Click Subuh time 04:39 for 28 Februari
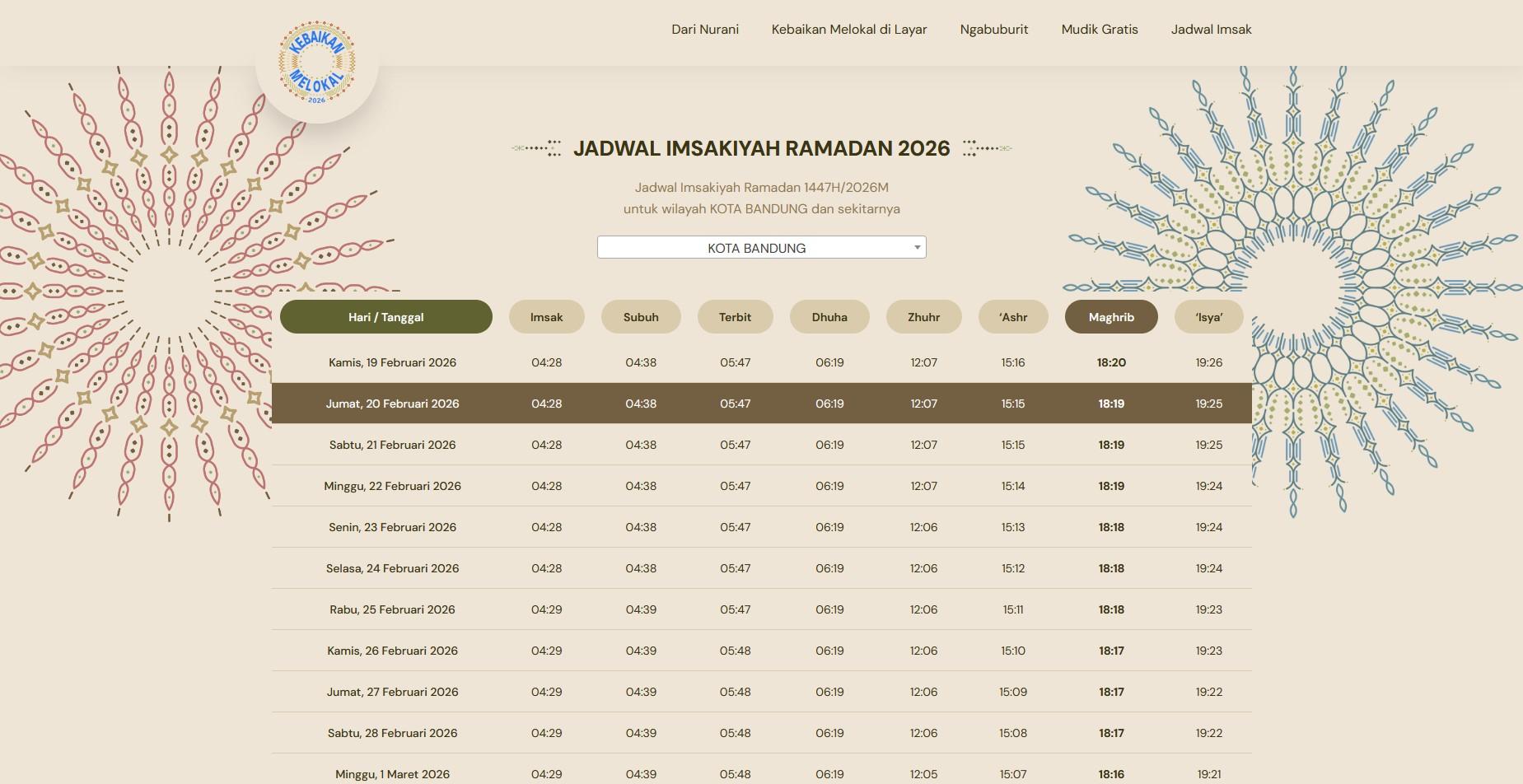 pos(641,733)
